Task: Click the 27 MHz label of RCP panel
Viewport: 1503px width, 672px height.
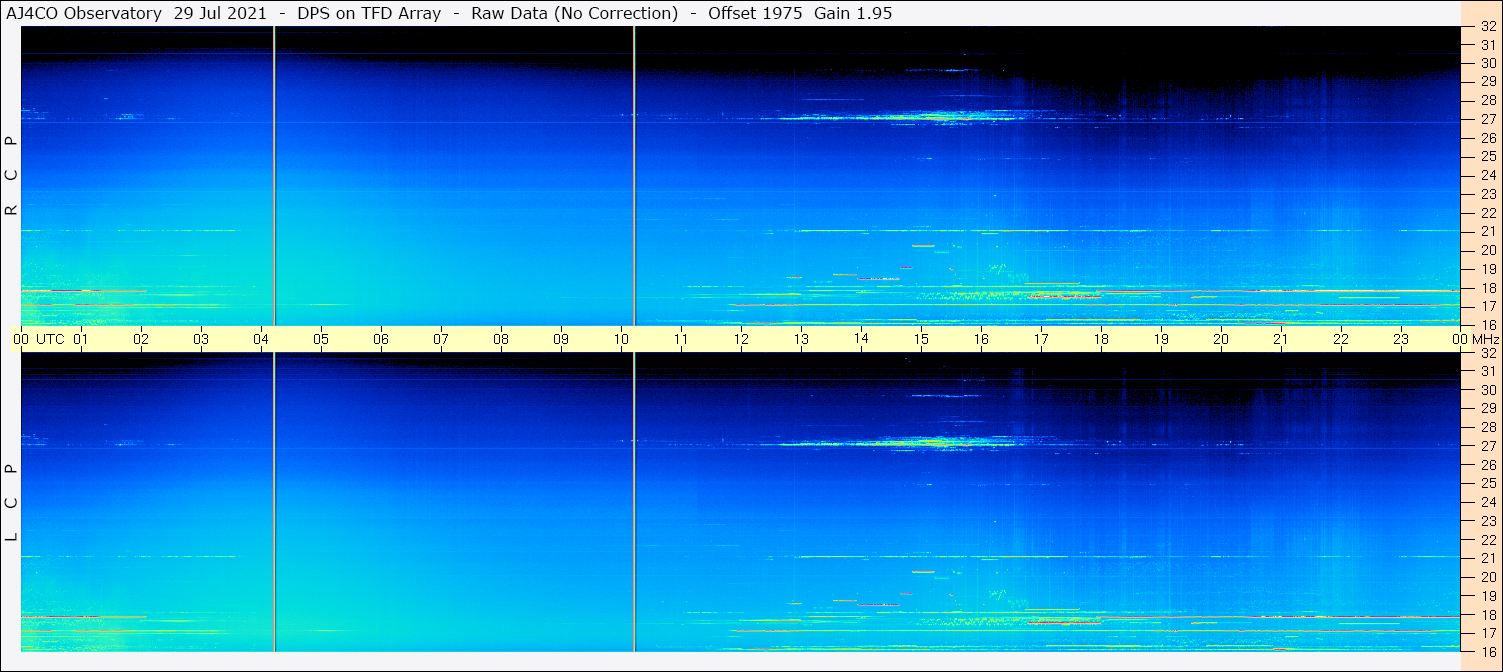Action: point(1487,119)
